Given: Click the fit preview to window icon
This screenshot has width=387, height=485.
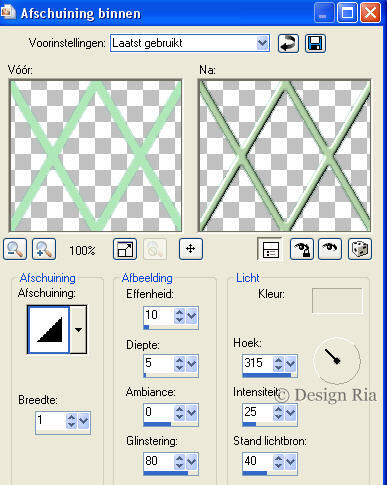Looking at the screenshot, I should (x=125, y=249).
